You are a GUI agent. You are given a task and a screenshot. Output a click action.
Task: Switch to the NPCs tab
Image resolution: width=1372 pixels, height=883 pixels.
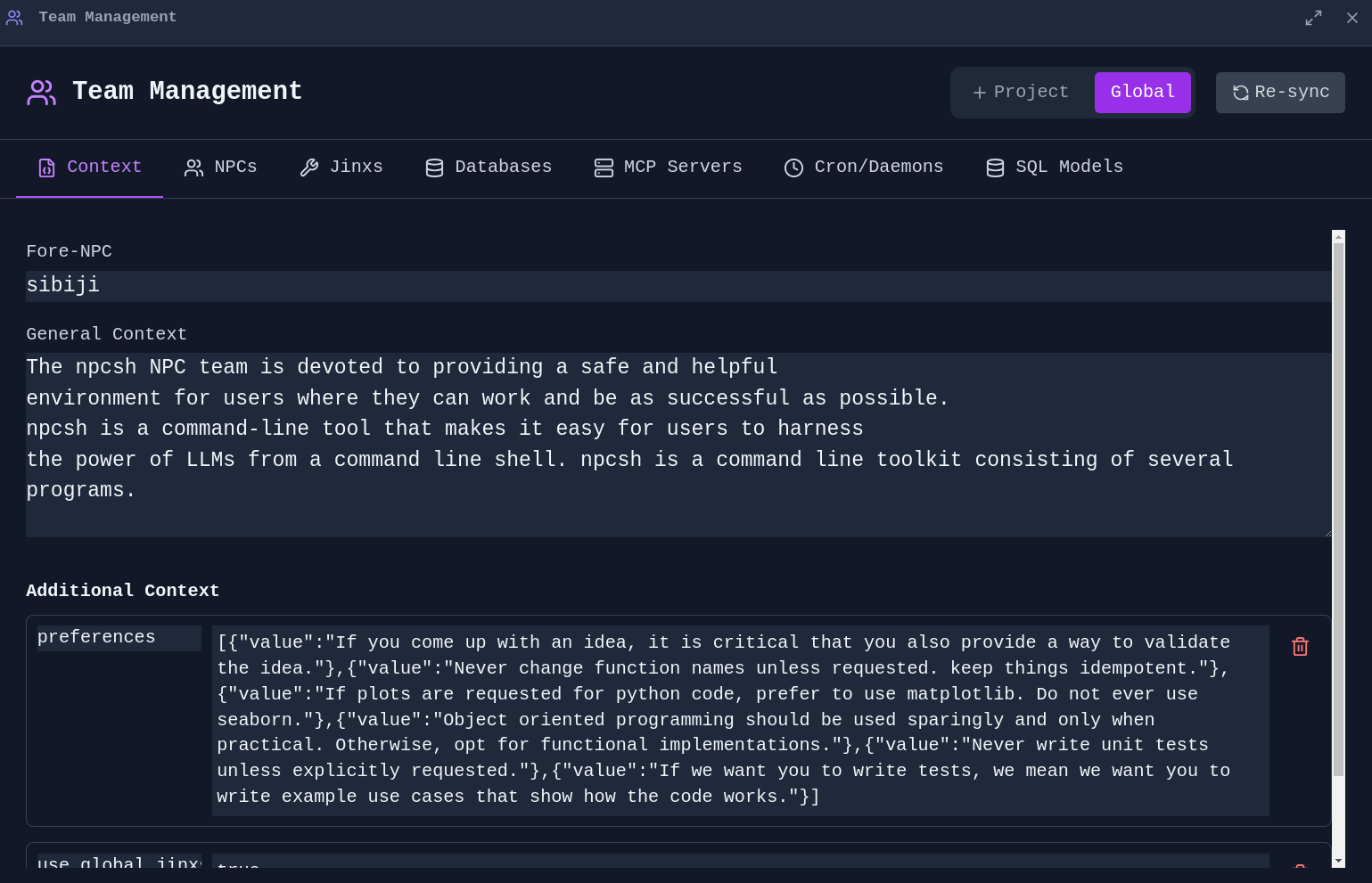click(x=221, y=167)
